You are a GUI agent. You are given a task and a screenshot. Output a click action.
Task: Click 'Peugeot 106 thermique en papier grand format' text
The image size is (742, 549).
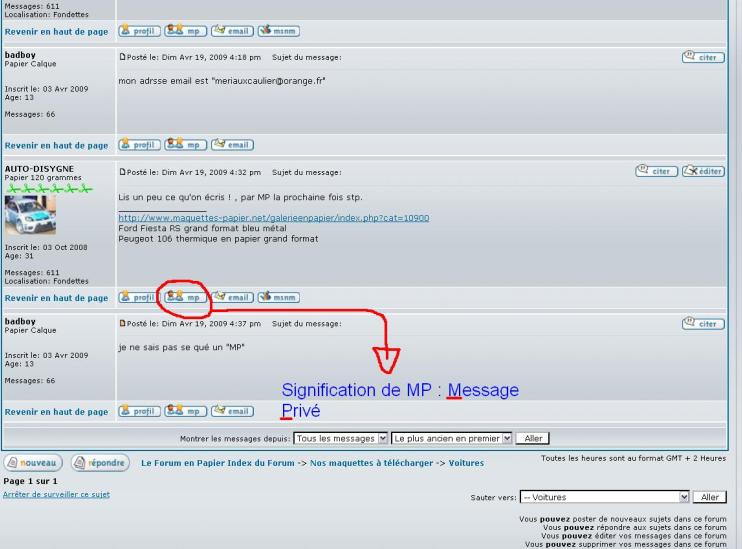tap(218, 239)
